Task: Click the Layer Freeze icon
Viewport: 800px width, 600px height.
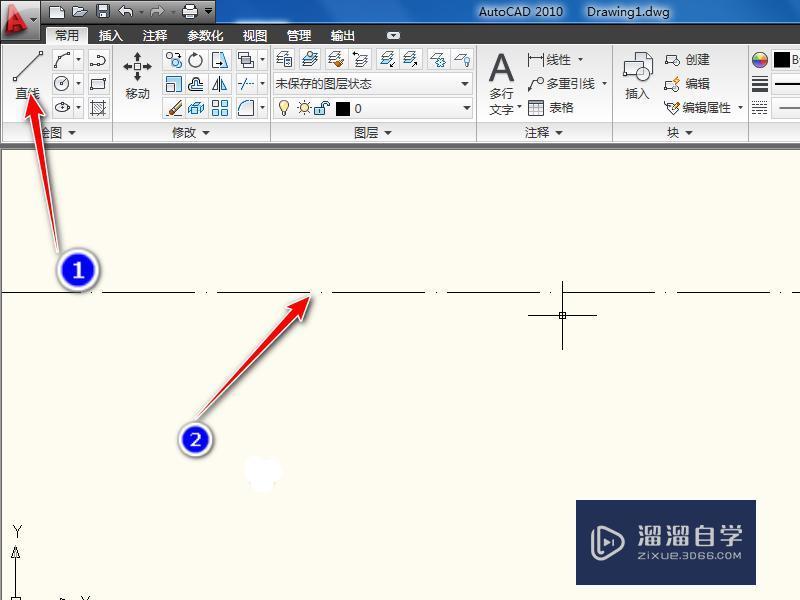Action: point(438,60)
